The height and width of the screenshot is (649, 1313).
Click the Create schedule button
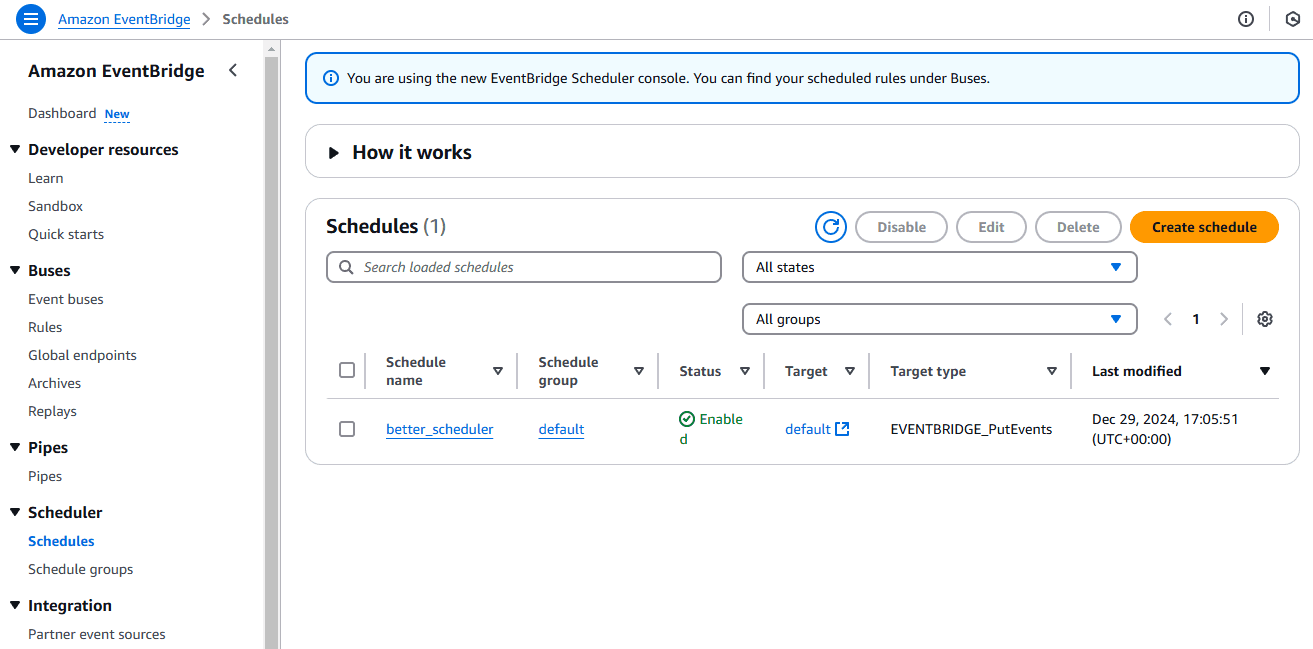click(x=1204, y=227)
